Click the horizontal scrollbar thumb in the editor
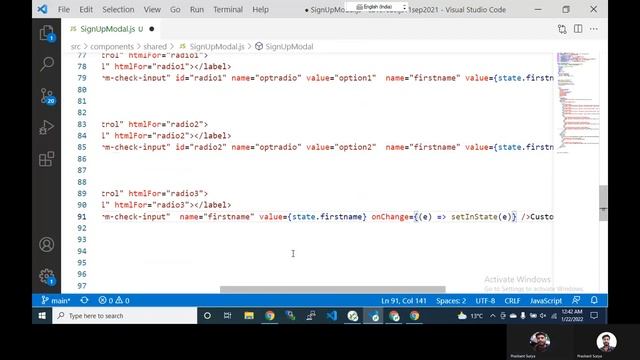This screenshot has height=360, width=640. click(x=333, y=289)
